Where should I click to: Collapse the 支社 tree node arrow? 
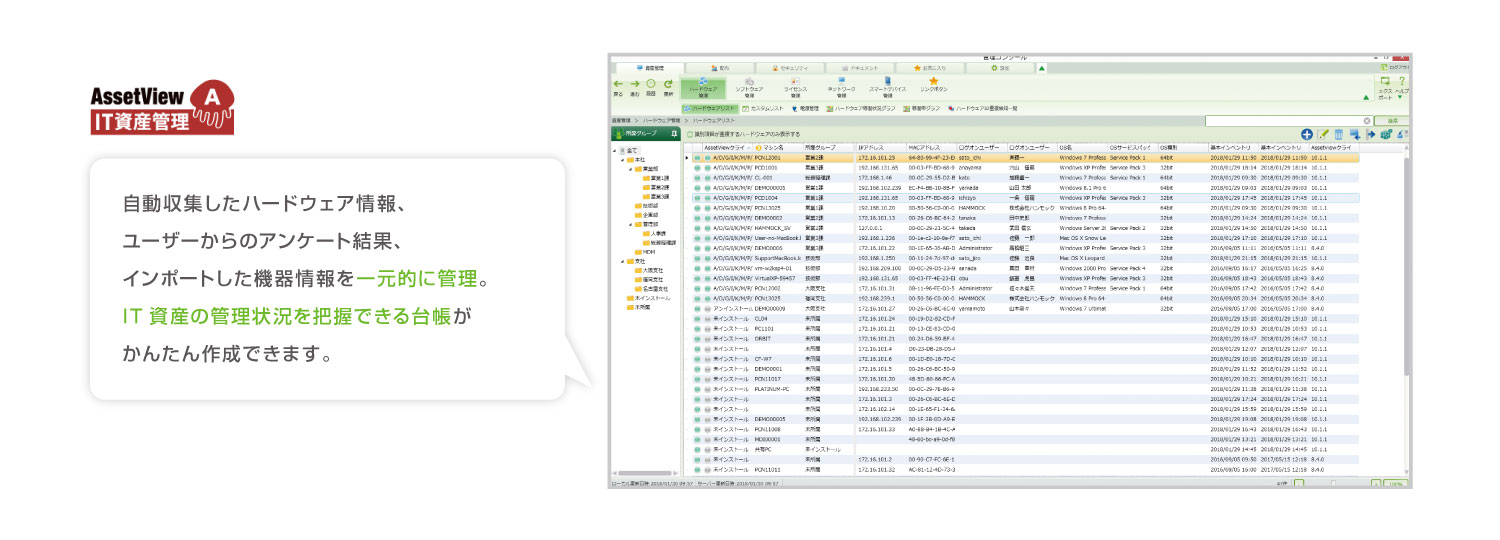coord(623,260)
